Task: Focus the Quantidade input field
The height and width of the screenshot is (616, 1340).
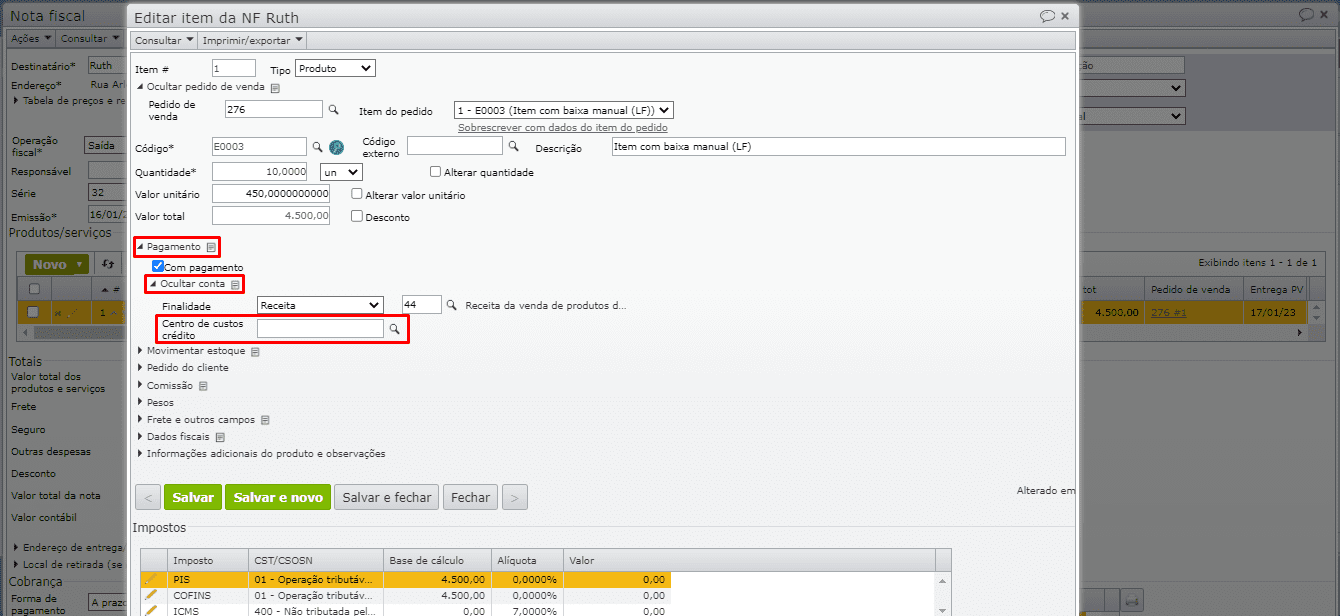Action: point(260,172)
